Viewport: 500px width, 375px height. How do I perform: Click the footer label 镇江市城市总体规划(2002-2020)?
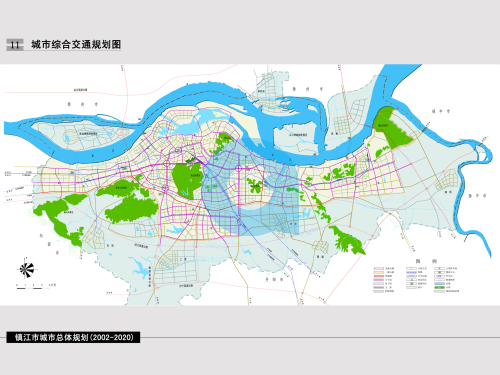coord(74,337)
